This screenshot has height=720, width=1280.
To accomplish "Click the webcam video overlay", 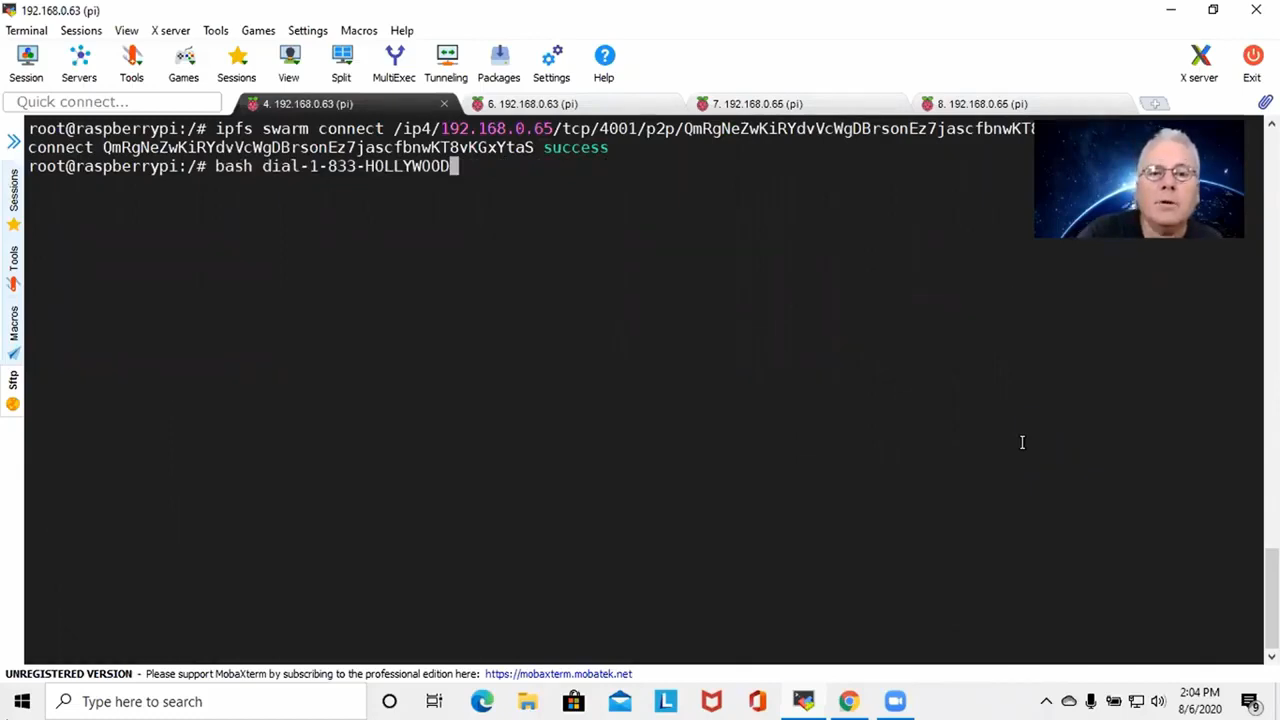I will pos(1139,179).
